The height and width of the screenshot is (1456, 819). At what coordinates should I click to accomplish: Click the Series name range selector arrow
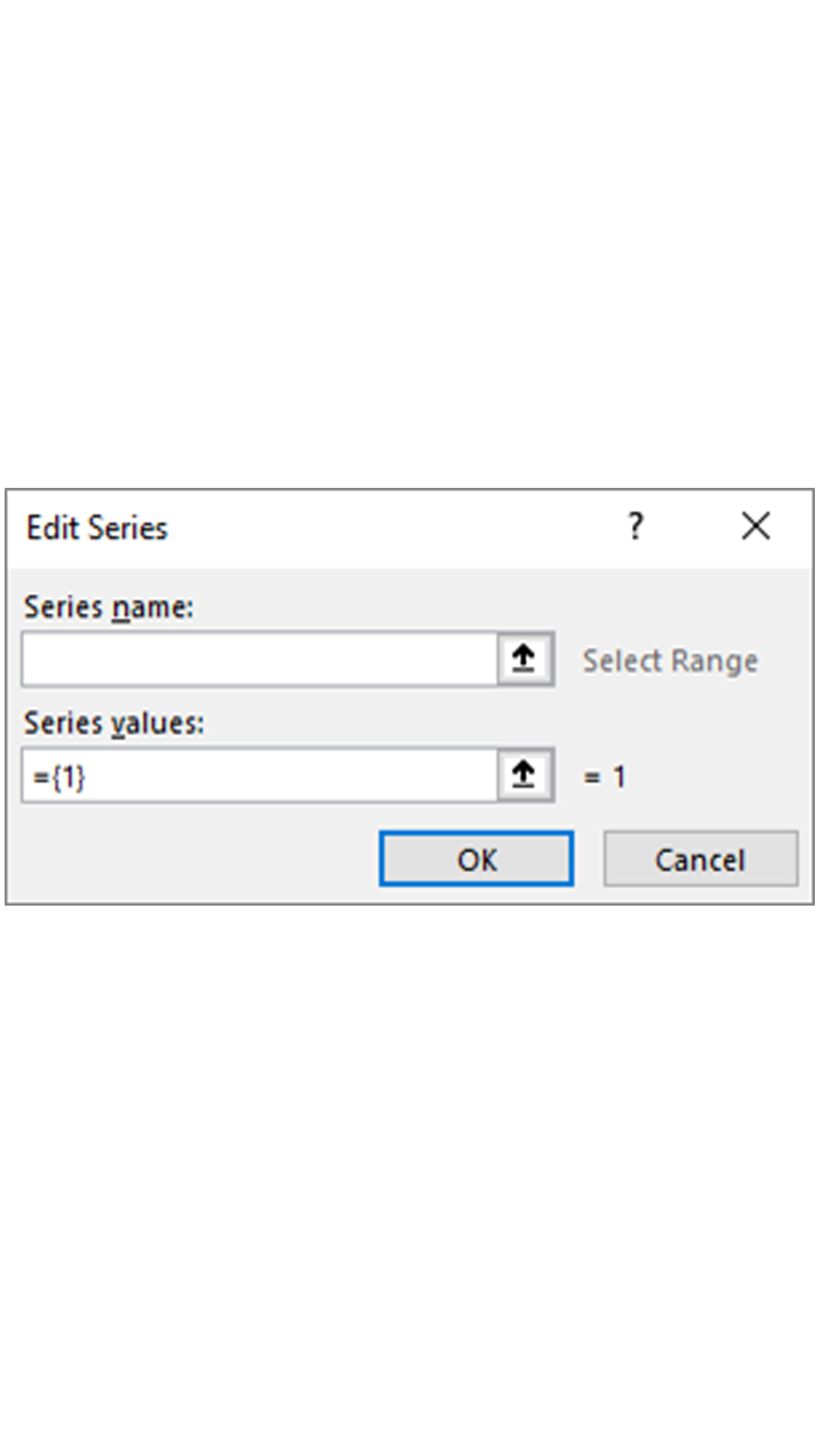[x=524, y=658]
